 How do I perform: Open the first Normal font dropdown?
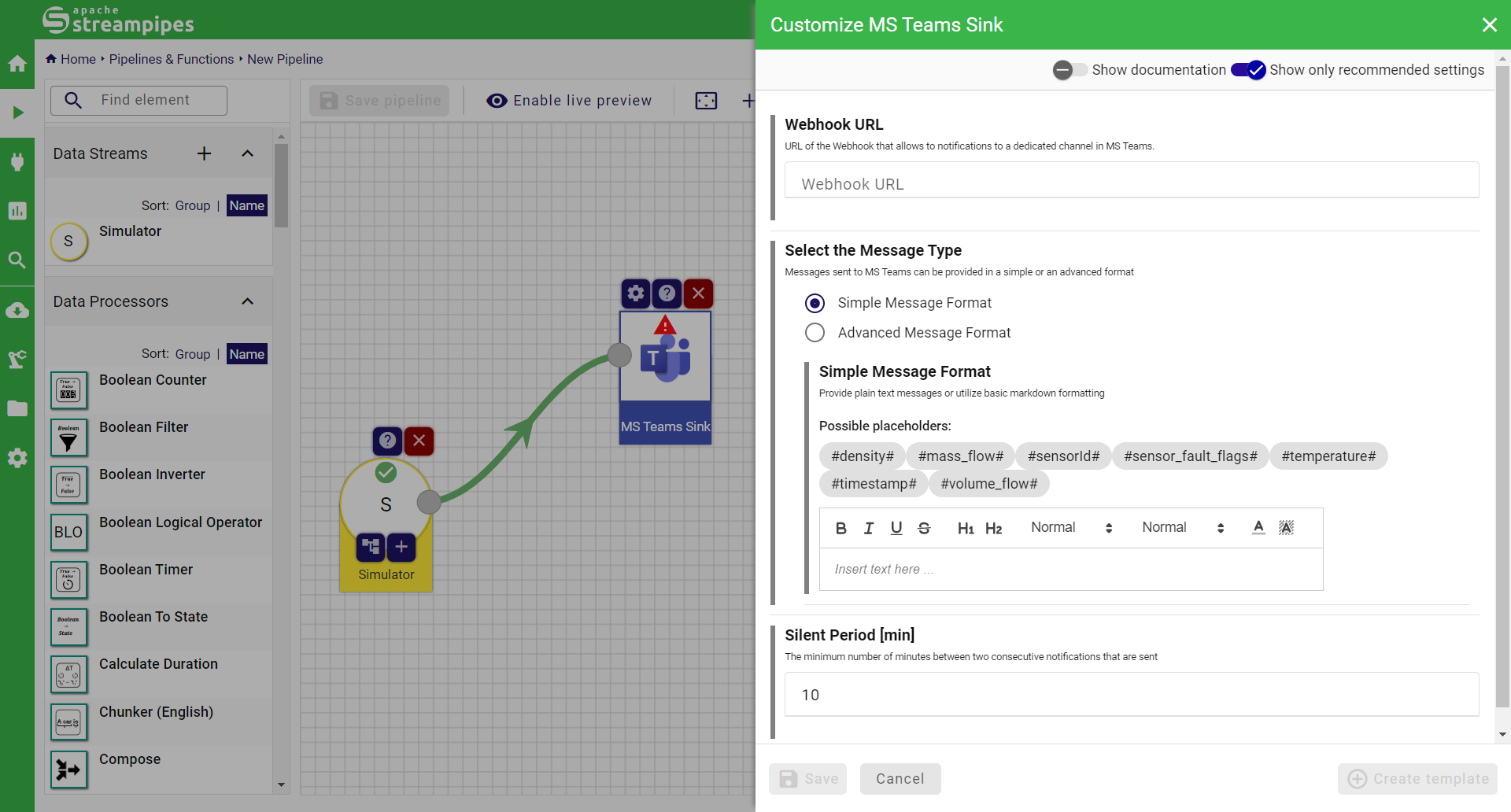[x=1071, y=528]
